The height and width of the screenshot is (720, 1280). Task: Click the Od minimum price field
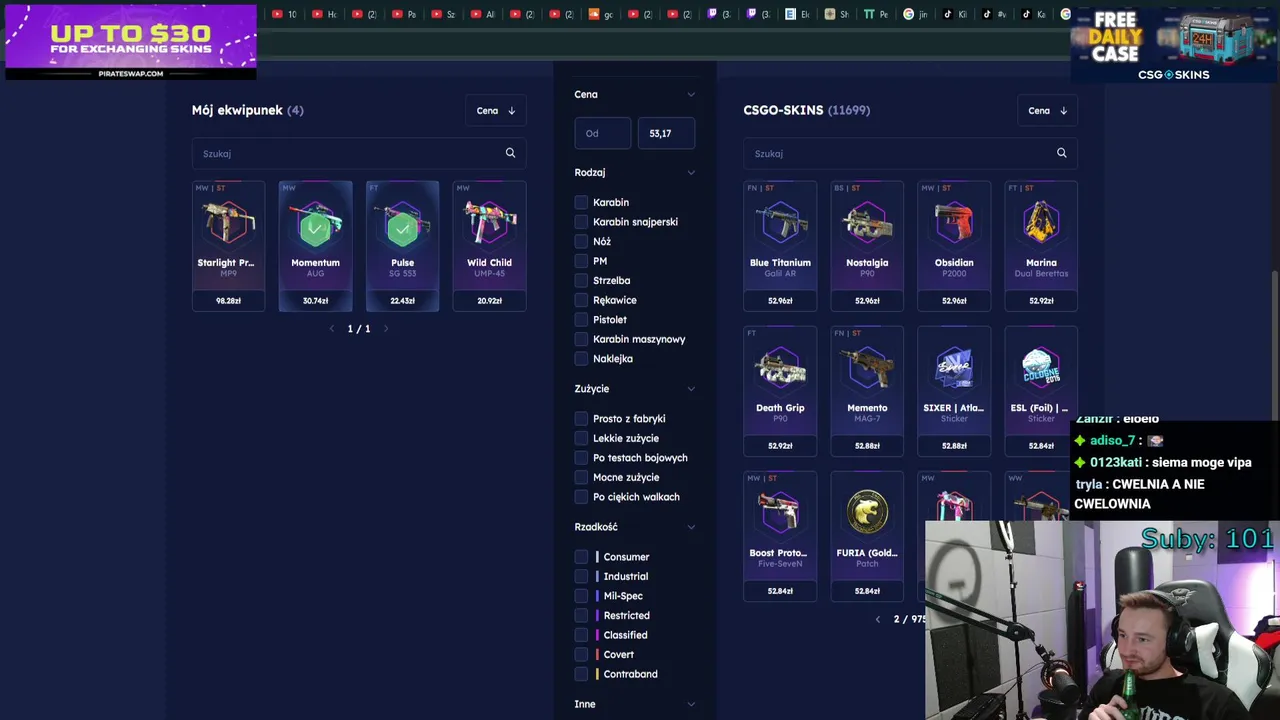(603, 133)
